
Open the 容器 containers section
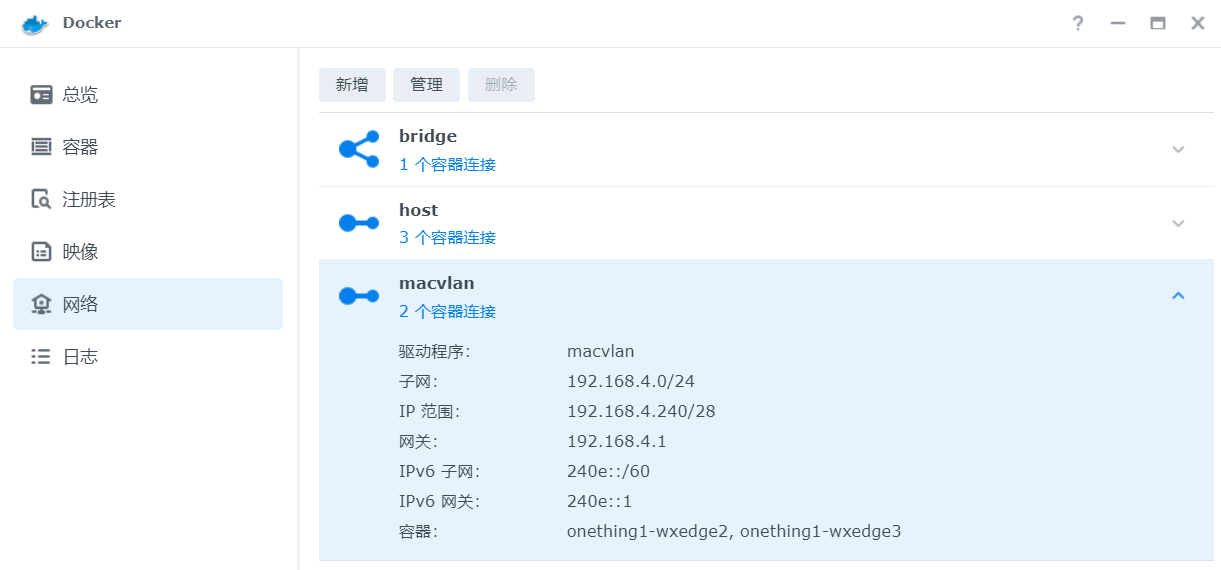pos(80,147)
